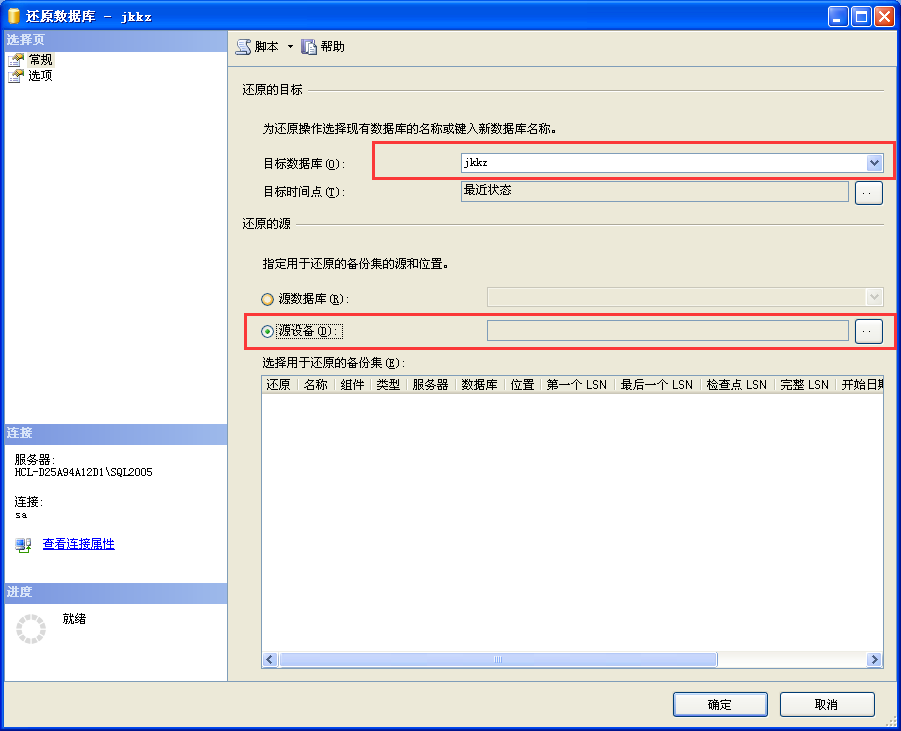Click the 源设备 path field
Viewport: 901px width, 731px height.
point(668,331)
